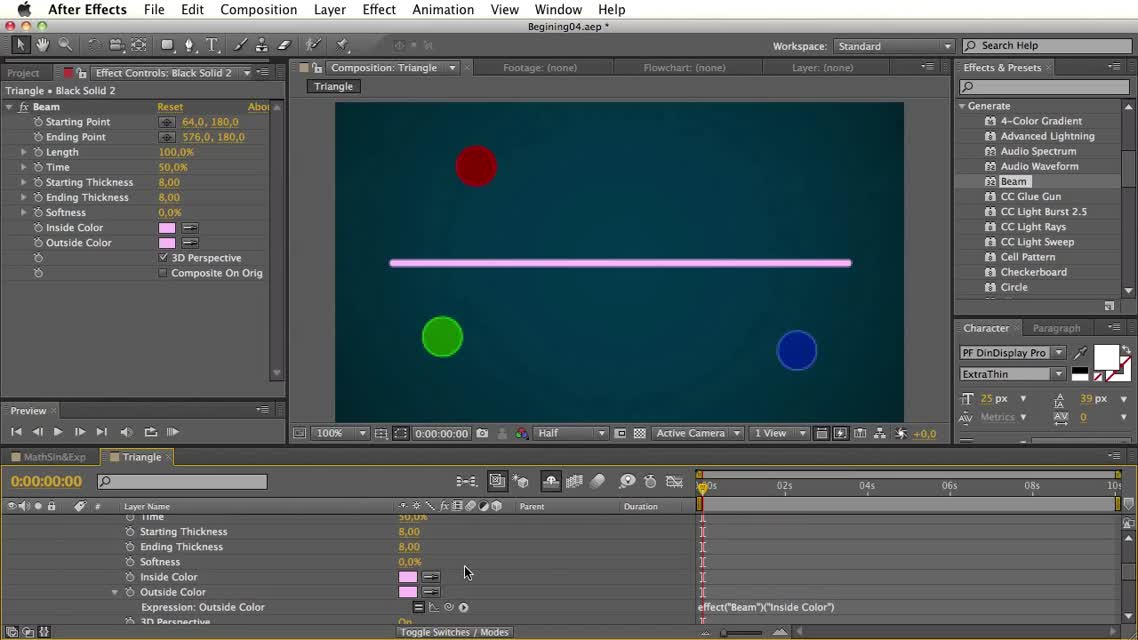
Task: Open the Composition menu
Action: [x=258, y=9]
